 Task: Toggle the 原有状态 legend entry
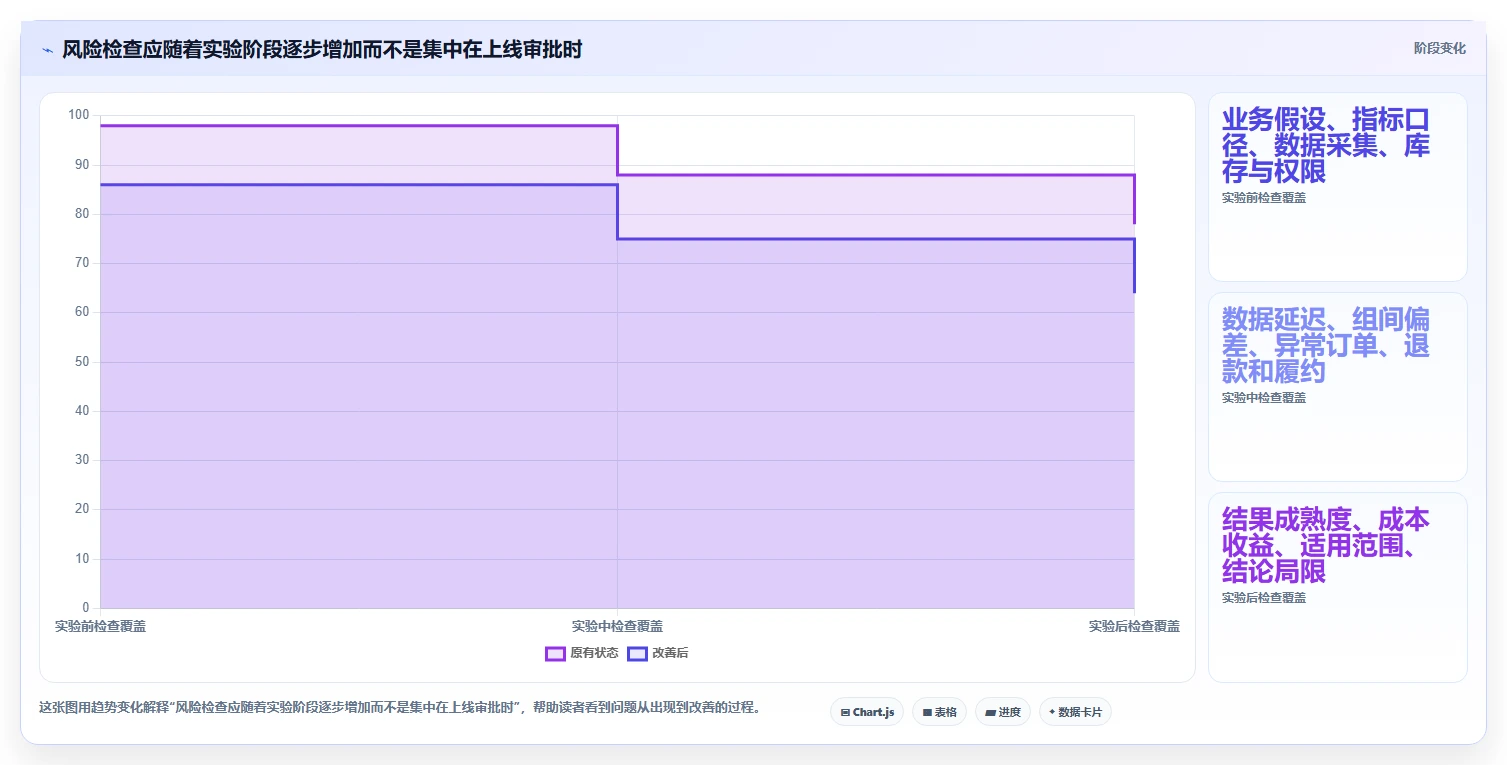click(x=582, y=654)
